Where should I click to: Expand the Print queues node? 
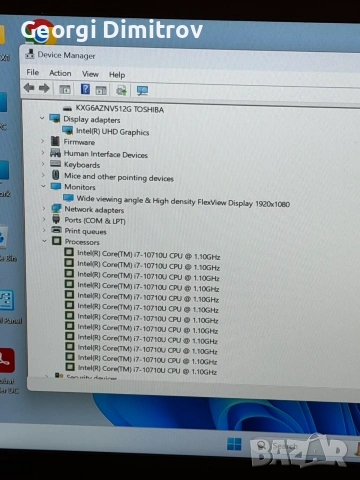coord(44,230)
